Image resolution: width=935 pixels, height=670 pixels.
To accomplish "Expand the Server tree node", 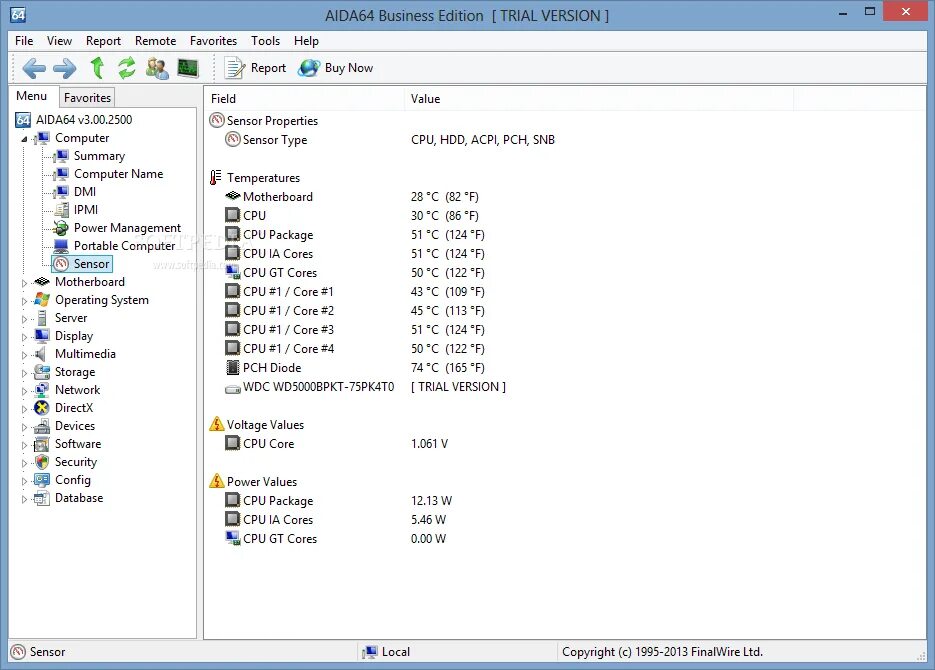I will pos(24,319).
